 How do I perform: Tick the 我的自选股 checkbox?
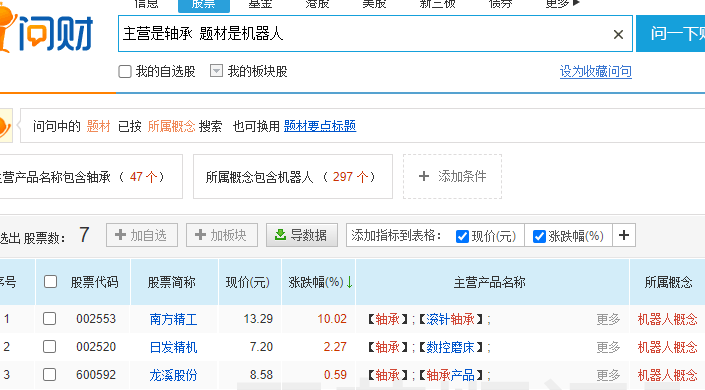pyautogui.click(x=125, y=72)
